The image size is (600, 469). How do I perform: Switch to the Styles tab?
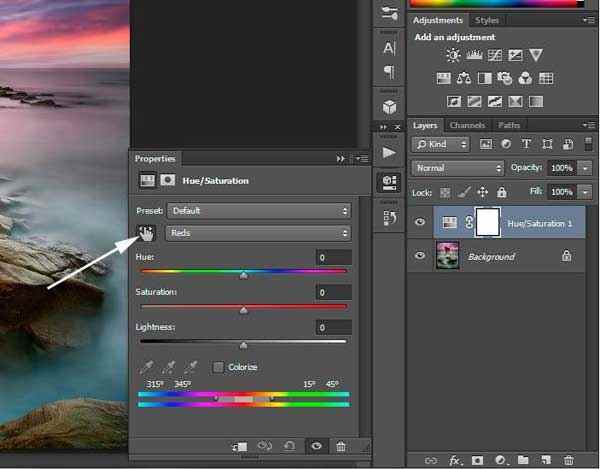(487, 20)
